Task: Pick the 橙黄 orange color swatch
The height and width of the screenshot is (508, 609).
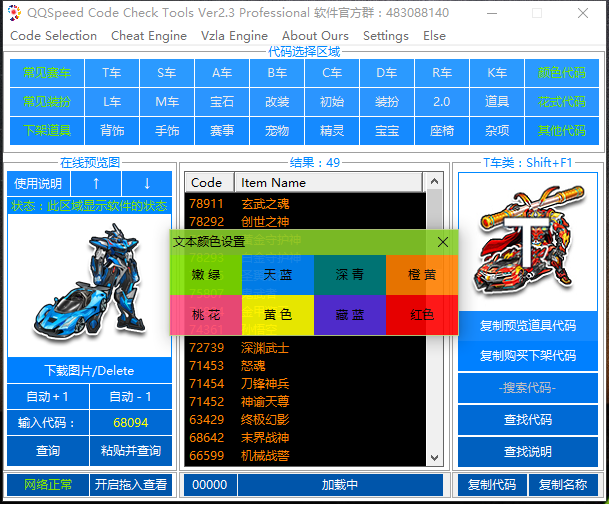Action: point(422,275)
